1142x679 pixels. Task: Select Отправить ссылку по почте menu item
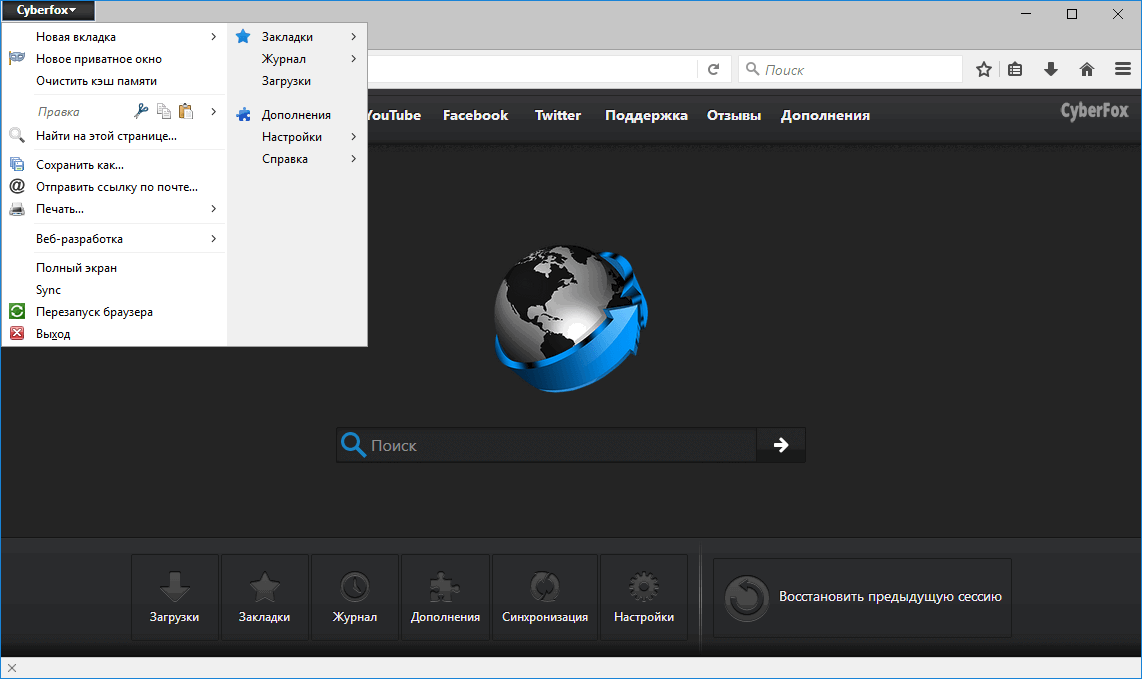coord(114,187)
